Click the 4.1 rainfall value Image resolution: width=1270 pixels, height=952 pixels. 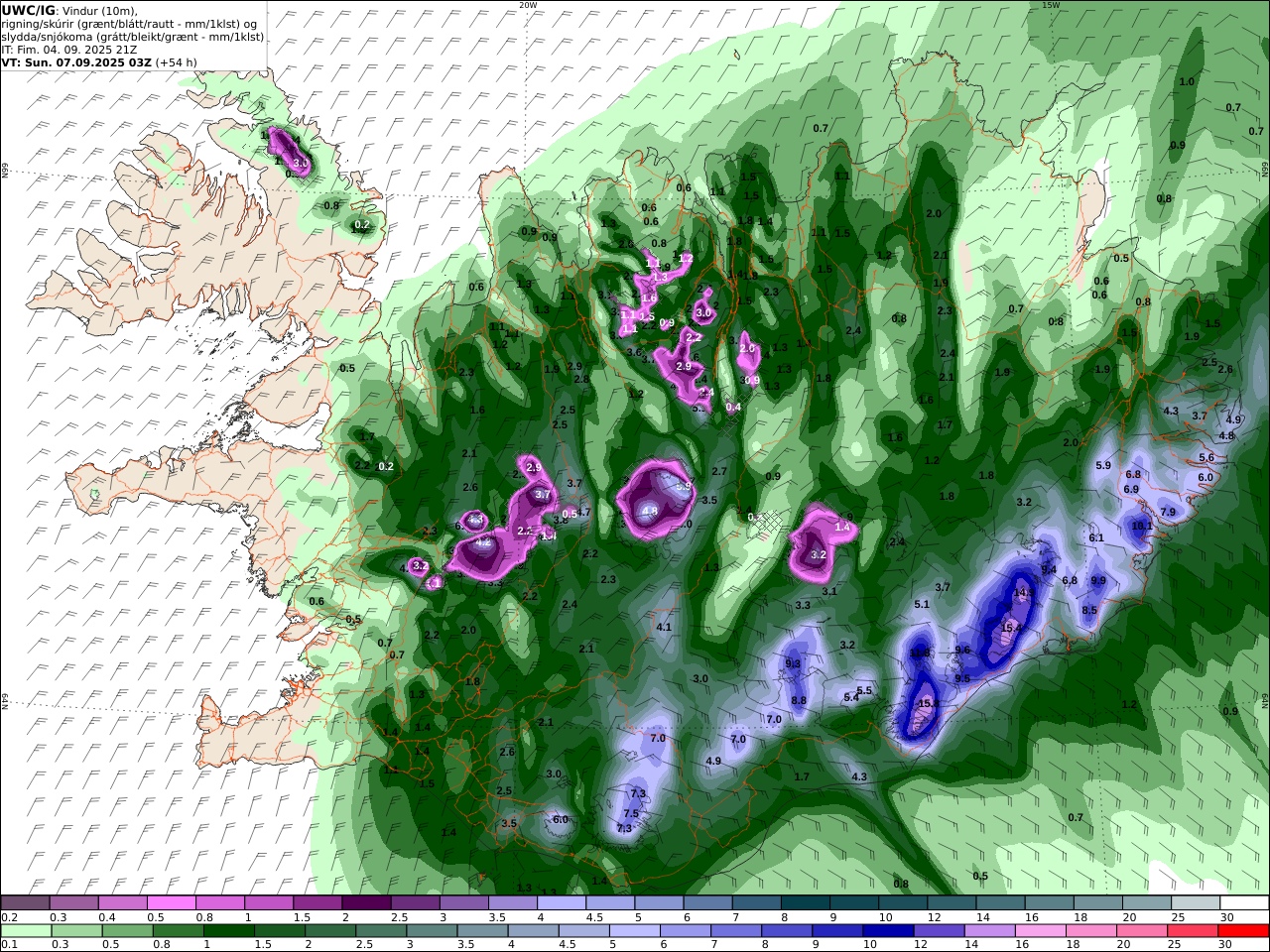(x=664, y=627)
